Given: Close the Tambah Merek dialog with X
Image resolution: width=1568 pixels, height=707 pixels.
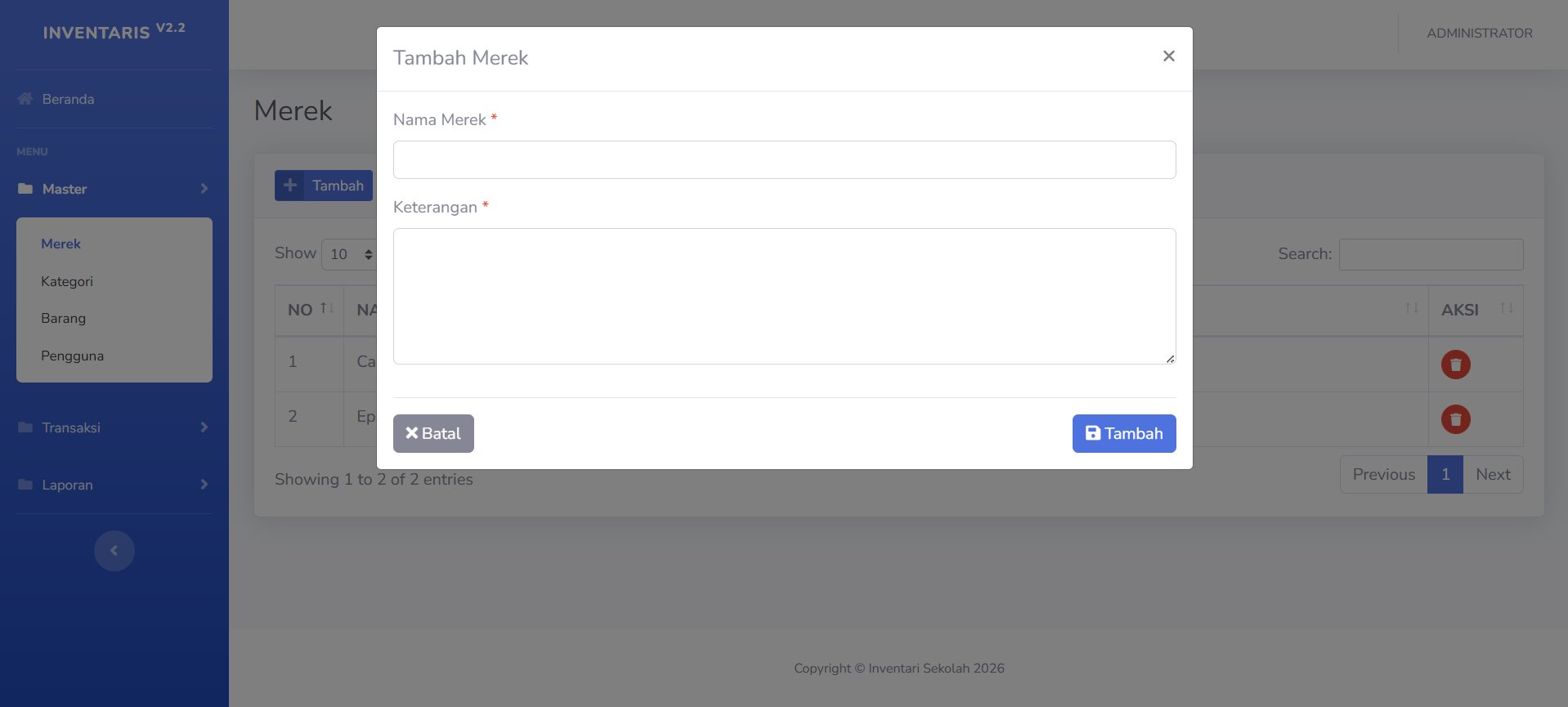Looking at the screenshot, I should [1168, 56].
